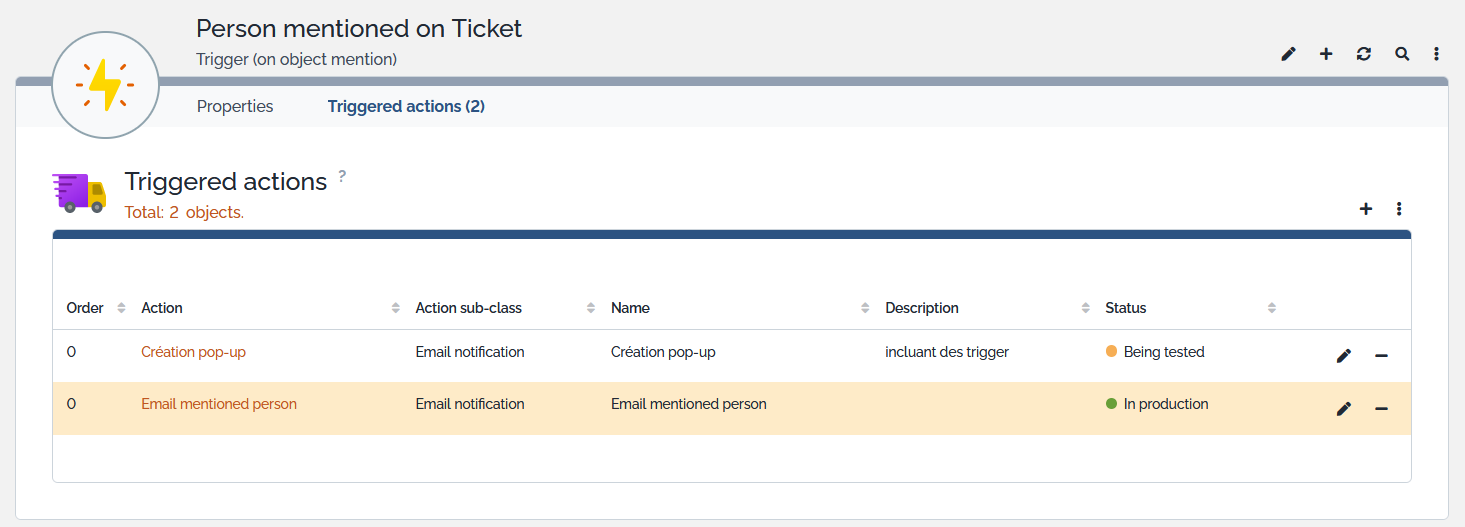Select the Triggered actions (2) tab
Screen dimensions: 1465x527
(x=406, y=106)
